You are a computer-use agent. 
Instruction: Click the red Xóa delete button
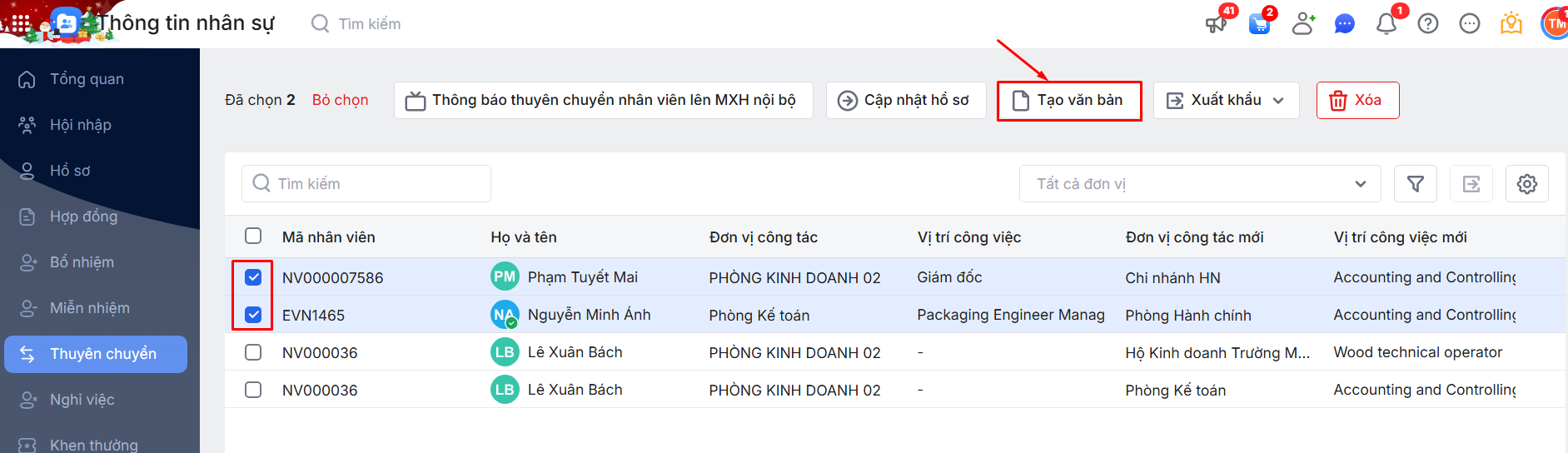click(1357, 101)
